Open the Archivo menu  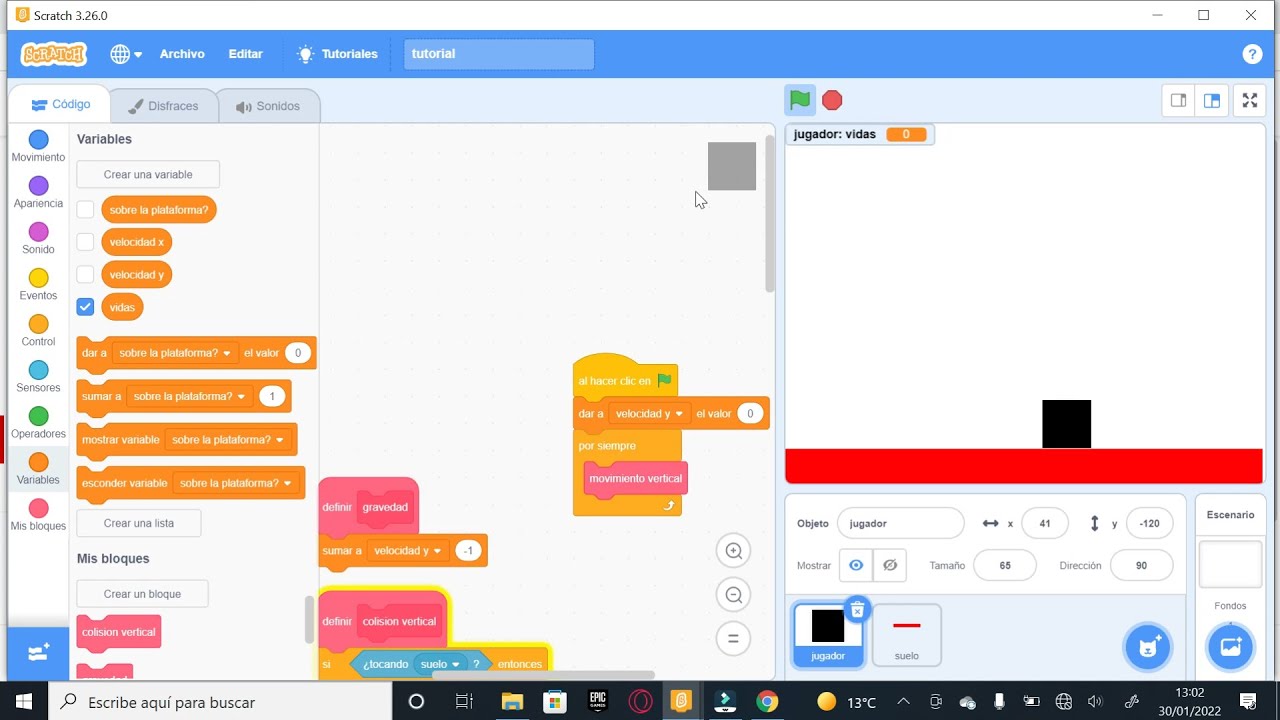[x=182, y=54]
